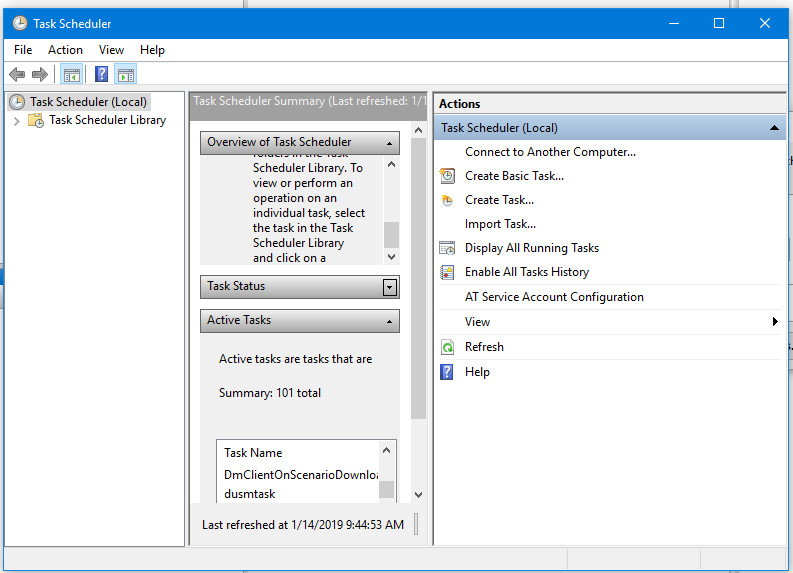Click the summary pane scroll-down arrow
The image size is (793, 573).
(x=418, y=495)
